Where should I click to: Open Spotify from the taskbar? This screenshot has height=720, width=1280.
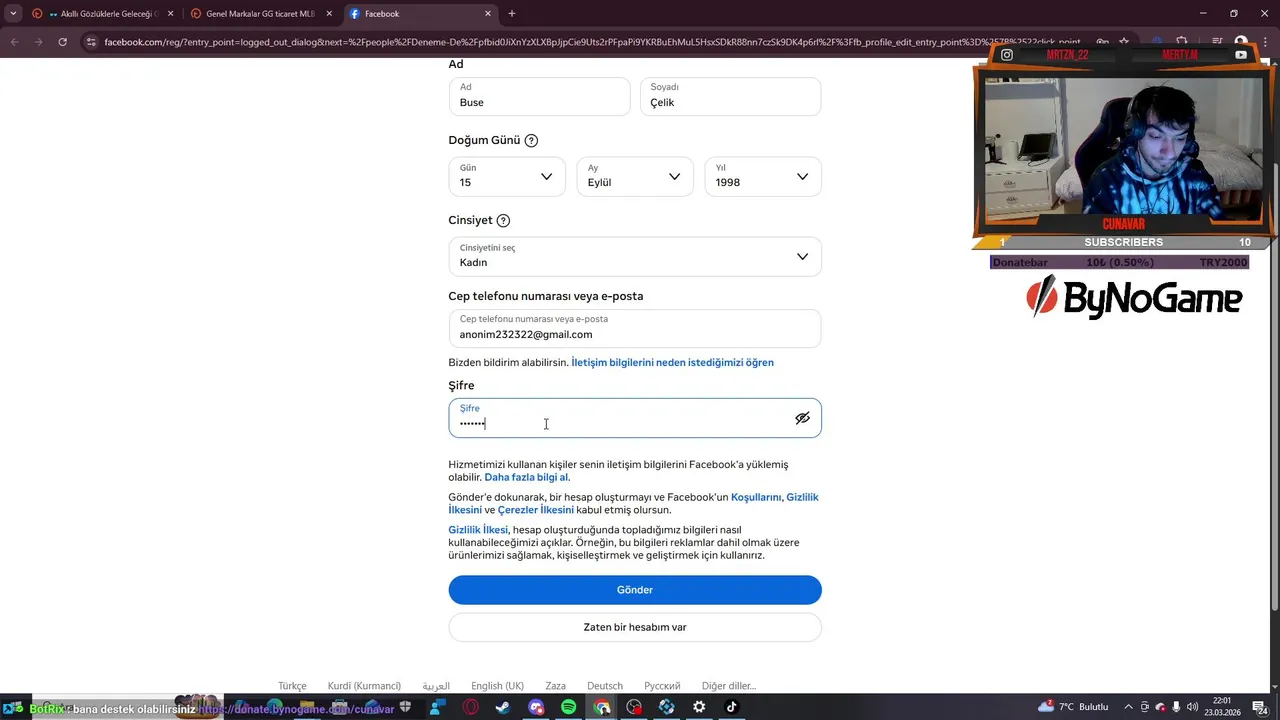(568, 707)
